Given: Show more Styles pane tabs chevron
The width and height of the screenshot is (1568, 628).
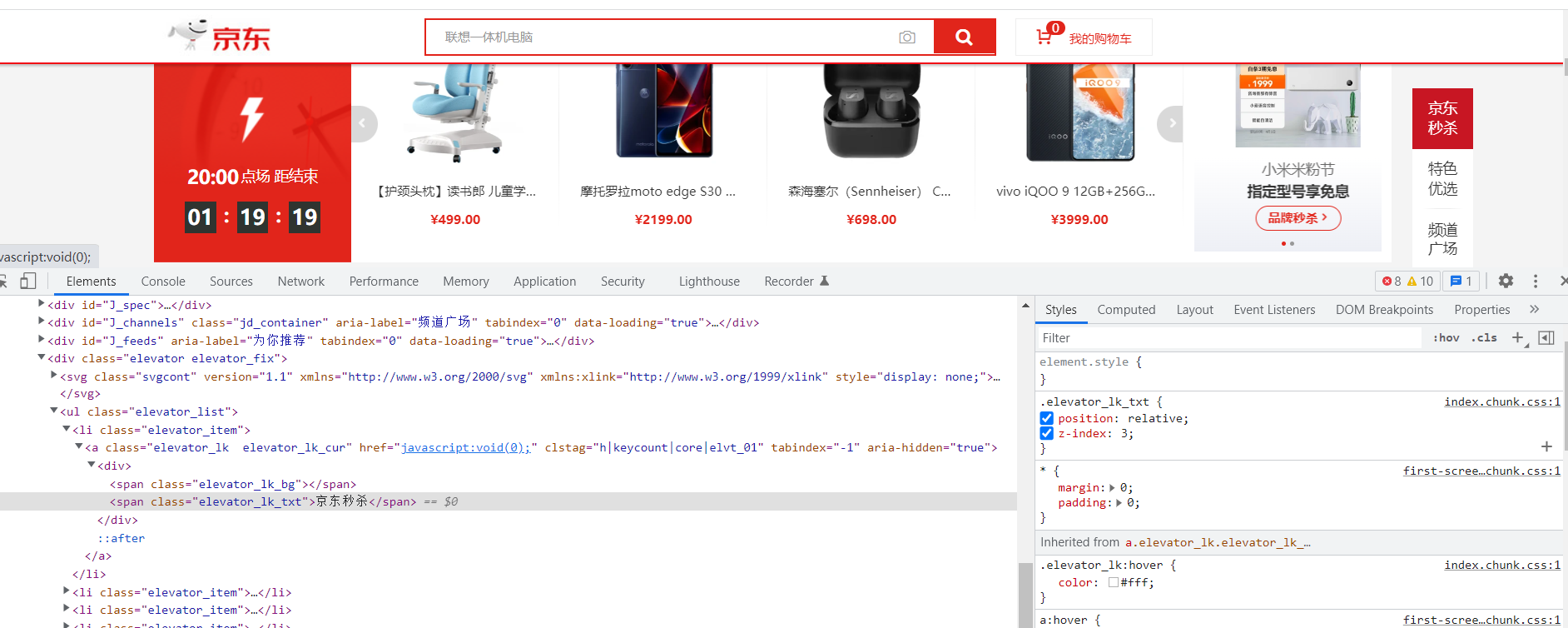Looking at the screenshot, I should coord(1534,309).
